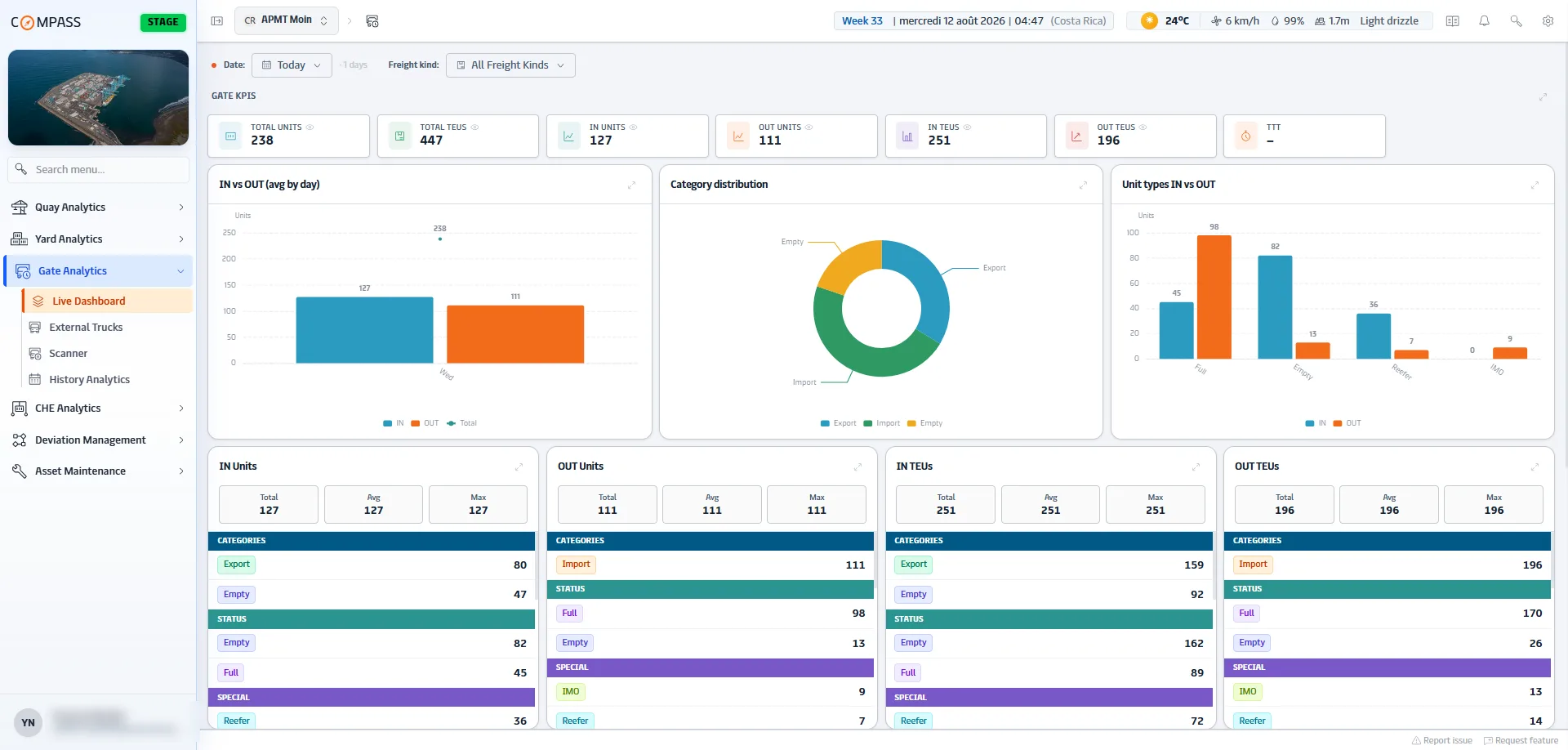
Task: Toggle OUT legend in Unit types chart
Action: pos(1347,423)
